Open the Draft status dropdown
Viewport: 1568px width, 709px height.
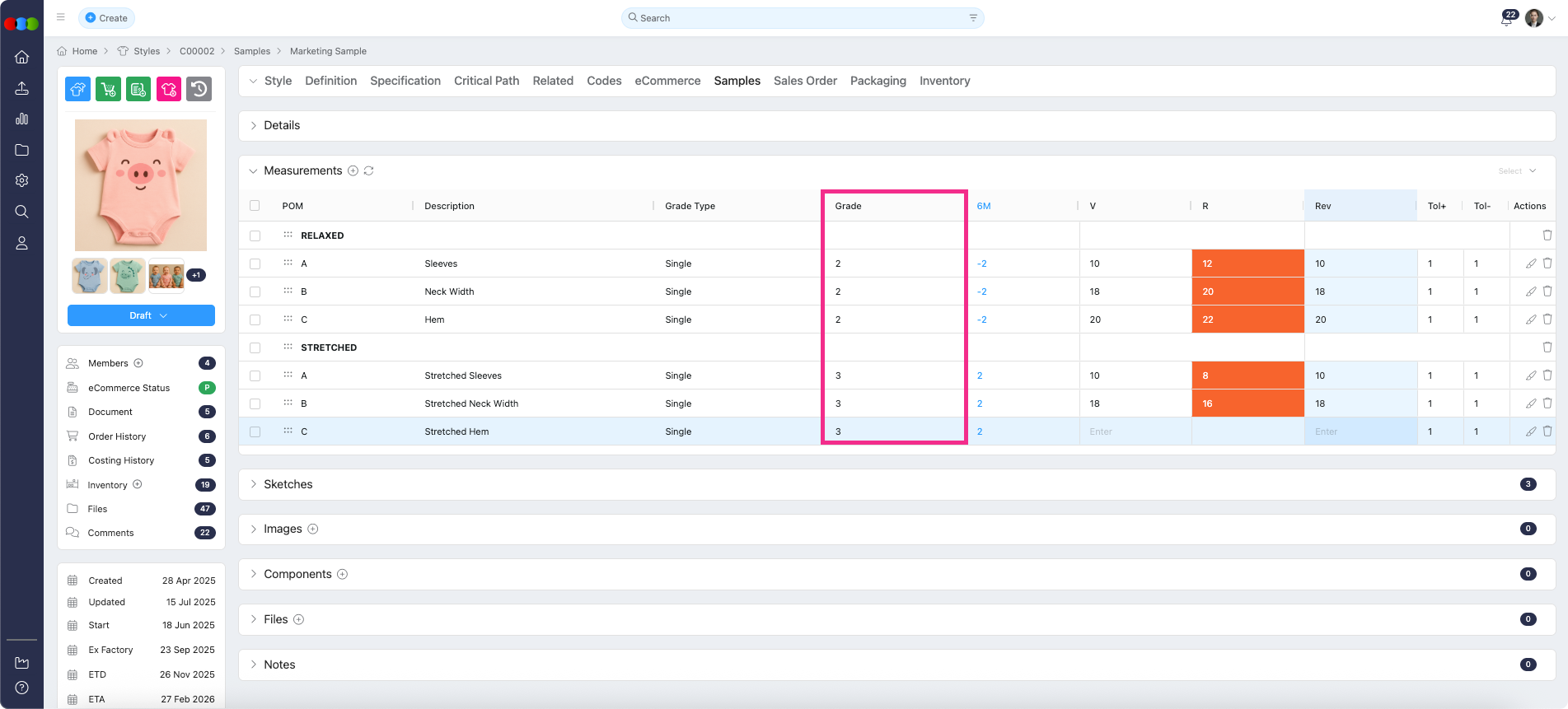point(141,315)
